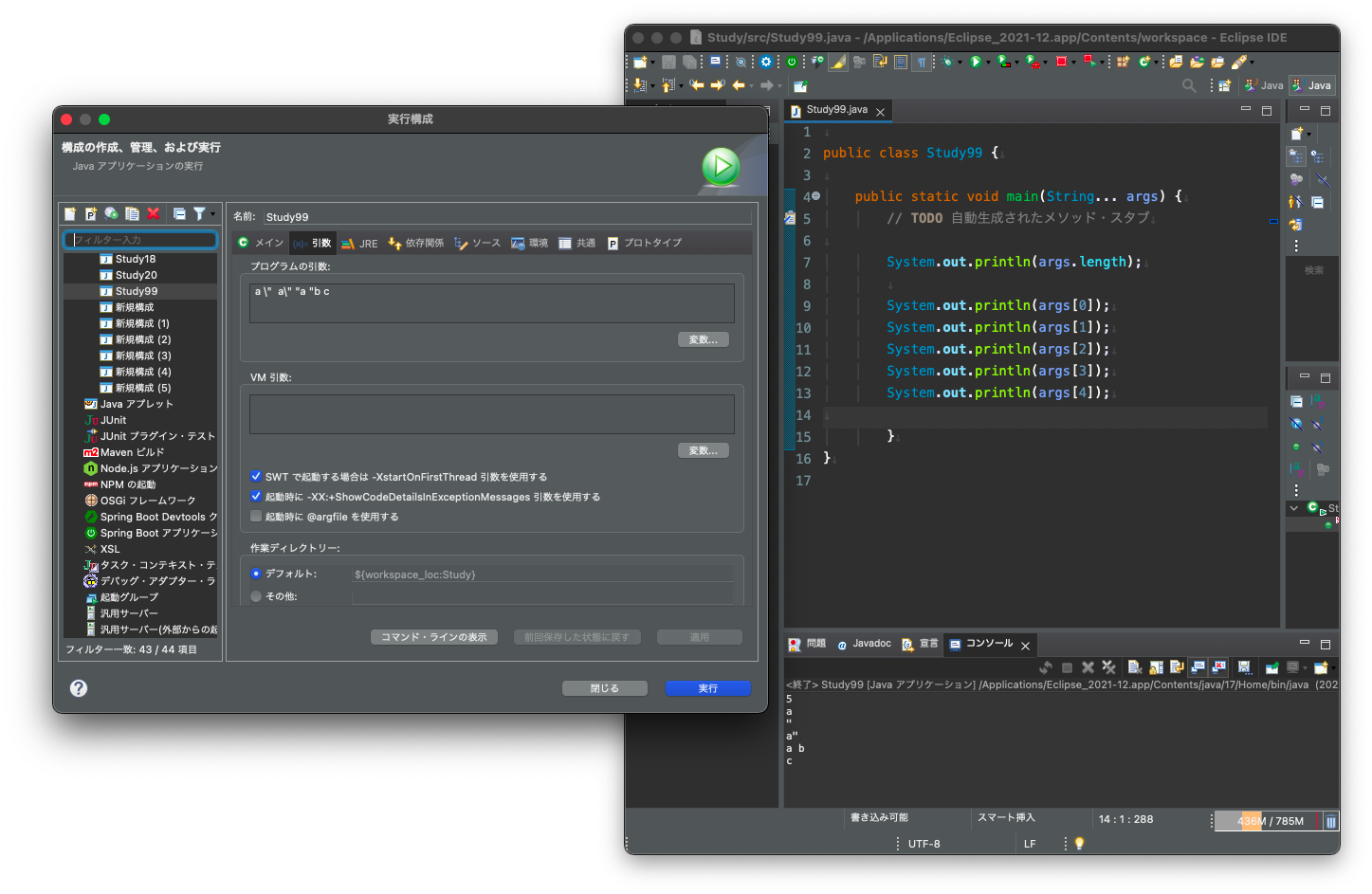The image size is (1372, 894).
Task: Click the green Run icon in Eclipse toolbar
Action: pos(974,62)
